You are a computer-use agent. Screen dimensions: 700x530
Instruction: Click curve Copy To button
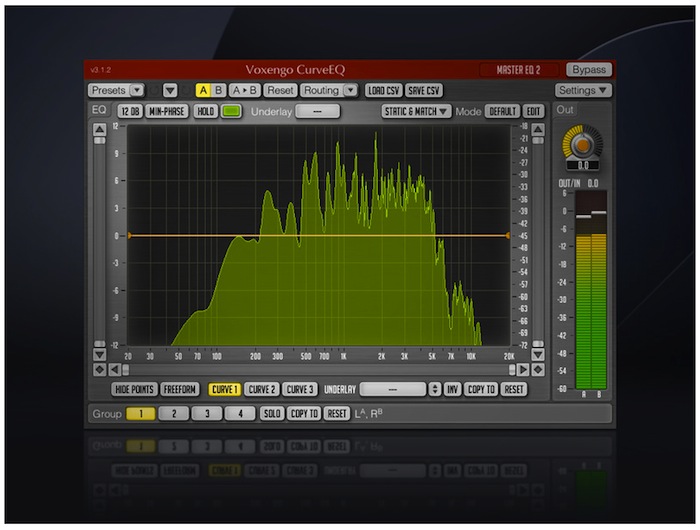pos(481,389)
